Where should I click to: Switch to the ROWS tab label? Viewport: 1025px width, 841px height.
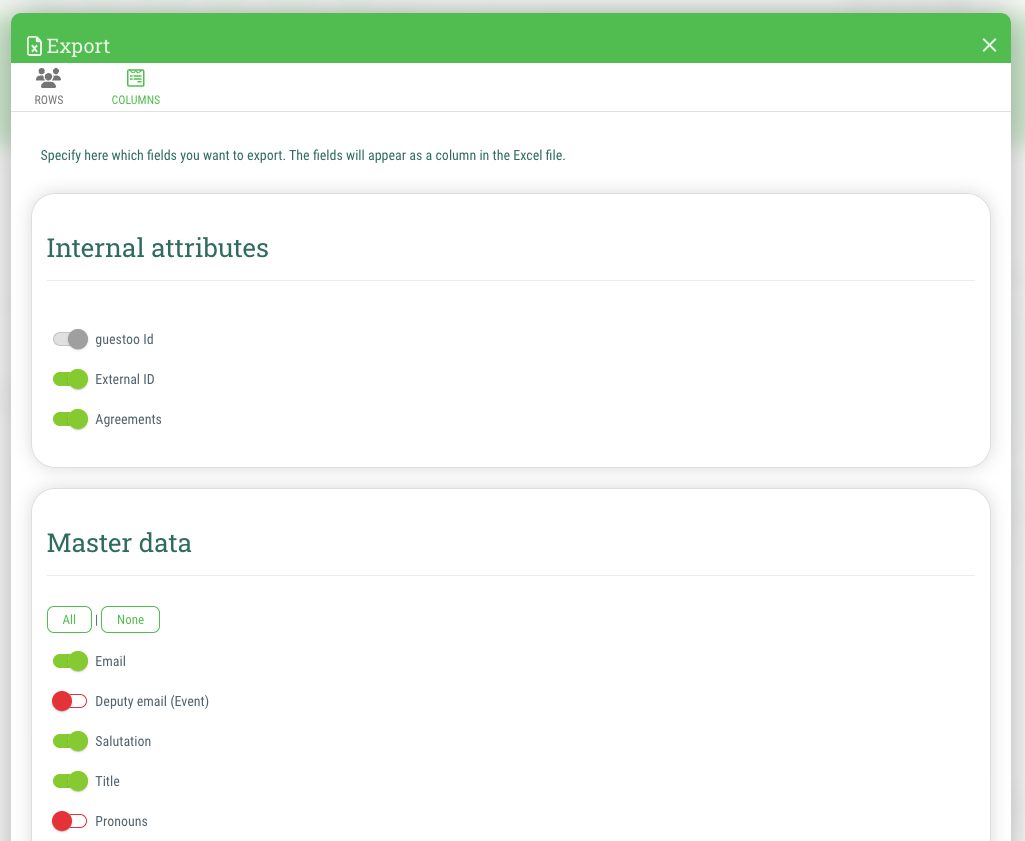coord(49,100)
